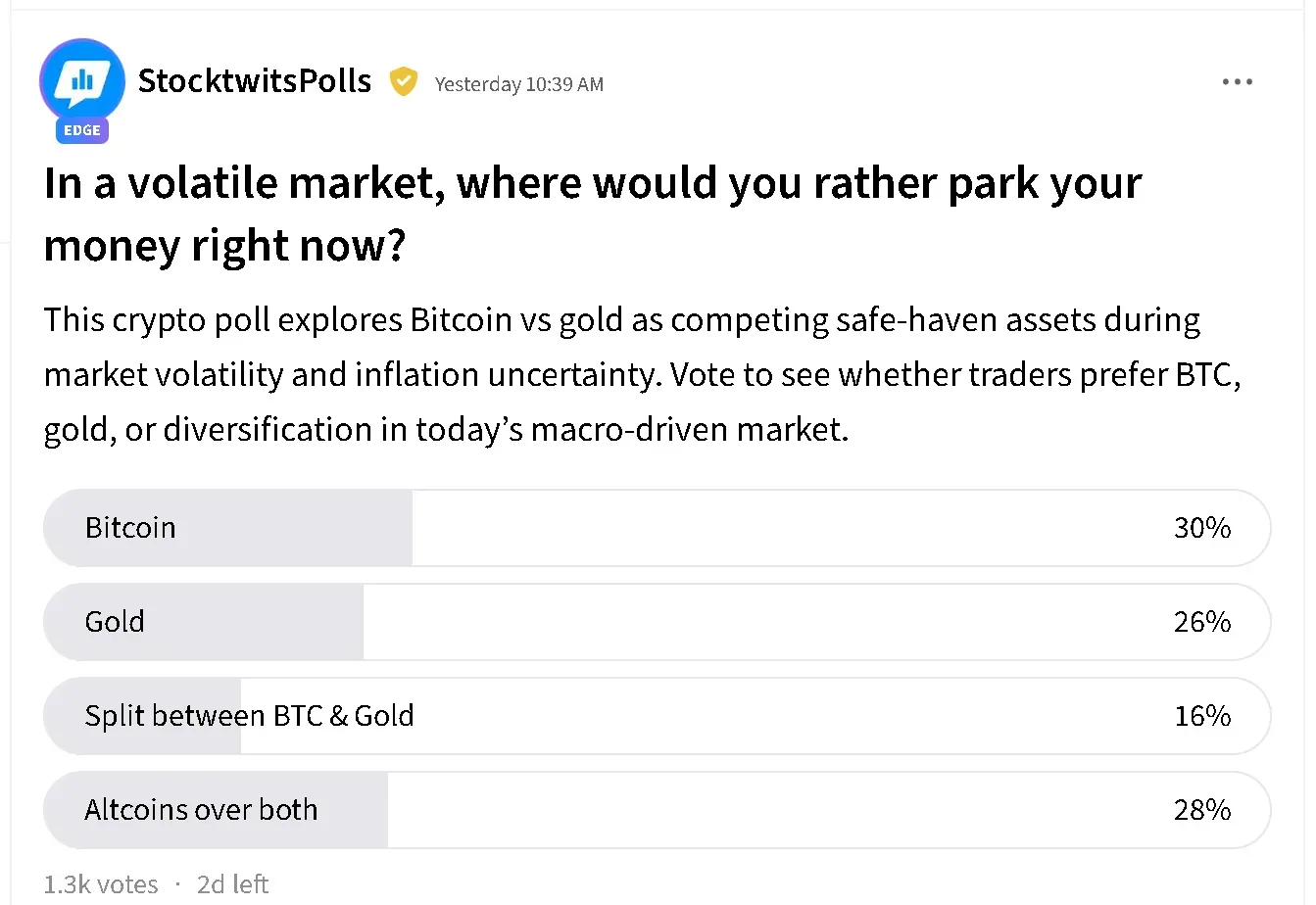Click the 1.3k votes count
The image size is (1316, 905).
pos(101,884)
